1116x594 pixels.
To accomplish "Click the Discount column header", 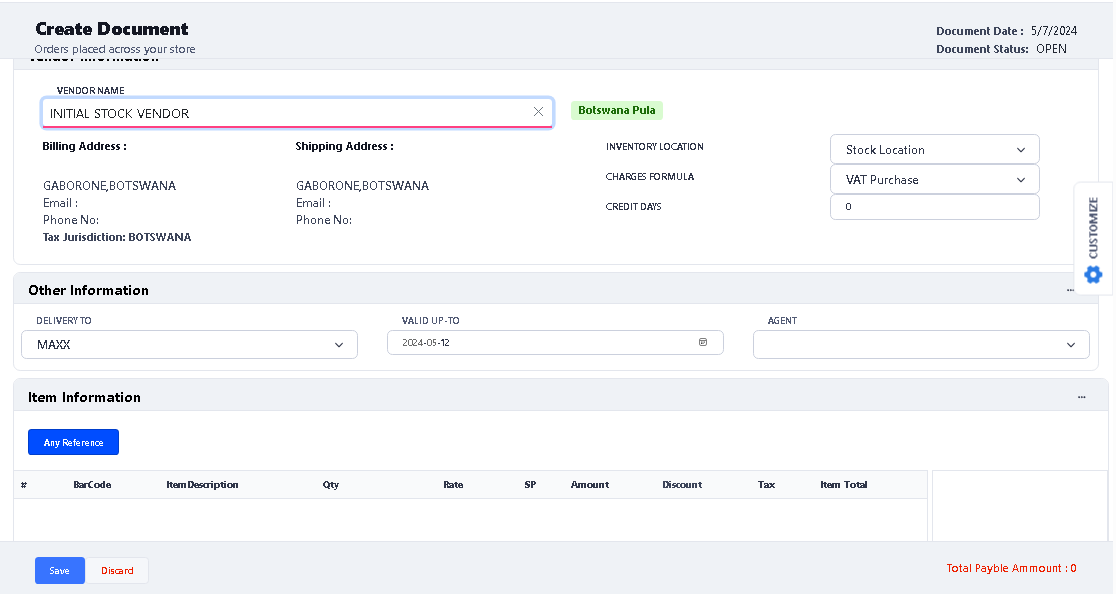I will [682, 485].
